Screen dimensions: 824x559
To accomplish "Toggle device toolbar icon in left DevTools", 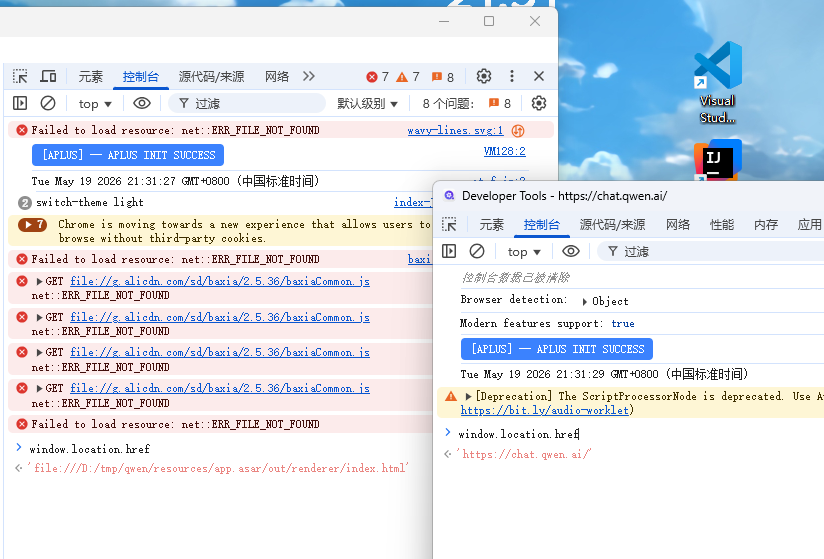I will coord(48,77).
